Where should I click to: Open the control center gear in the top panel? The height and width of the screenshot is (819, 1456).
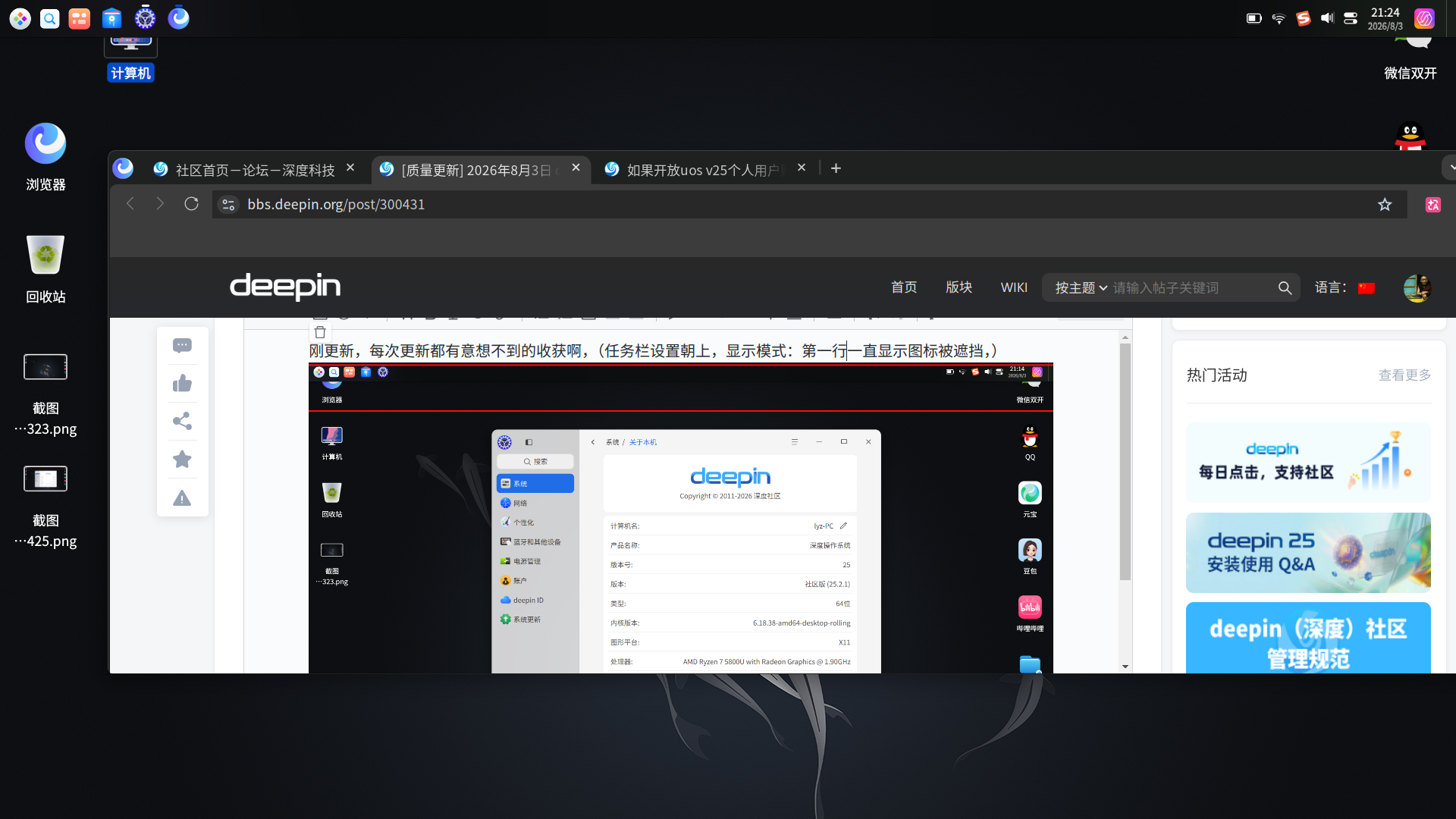145,18
